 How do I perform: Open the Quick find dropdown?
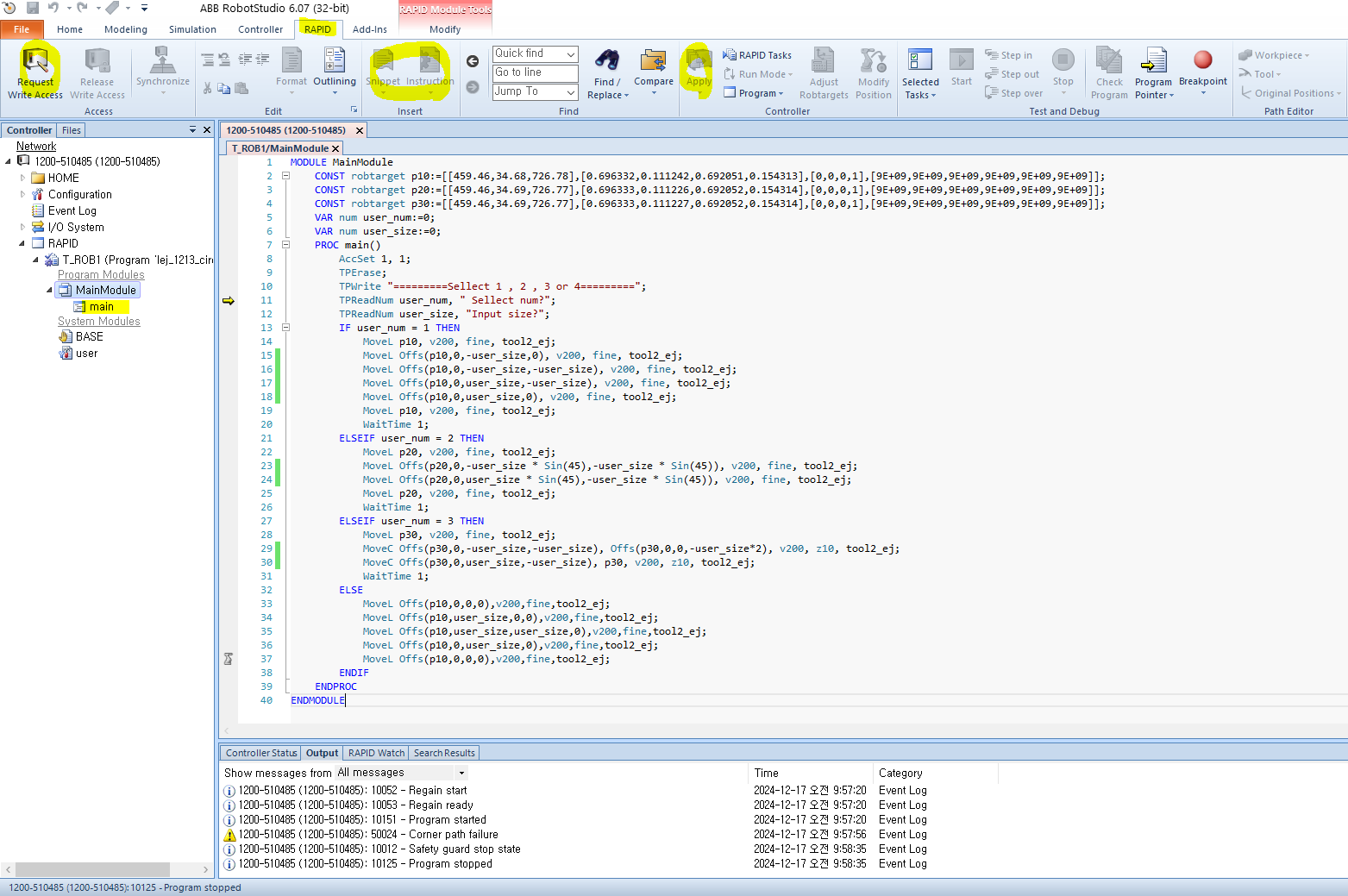(x=571, y=53)
